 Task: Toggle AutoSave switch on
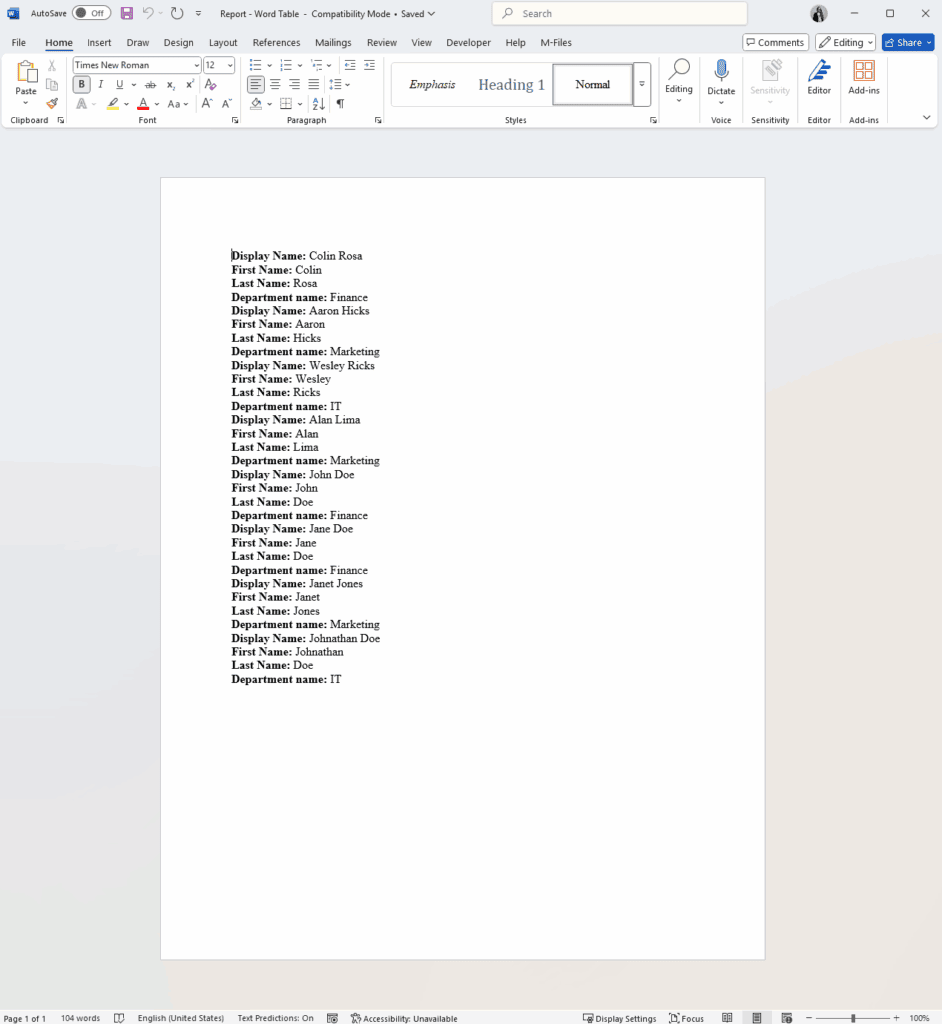point(91,14)
